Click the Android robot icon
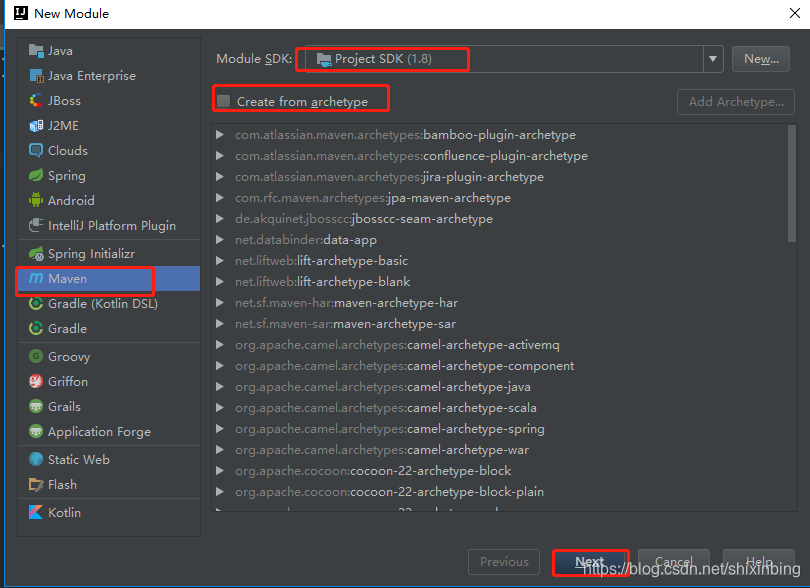Viewport: 810px width, 588px height. click(36, 200)
